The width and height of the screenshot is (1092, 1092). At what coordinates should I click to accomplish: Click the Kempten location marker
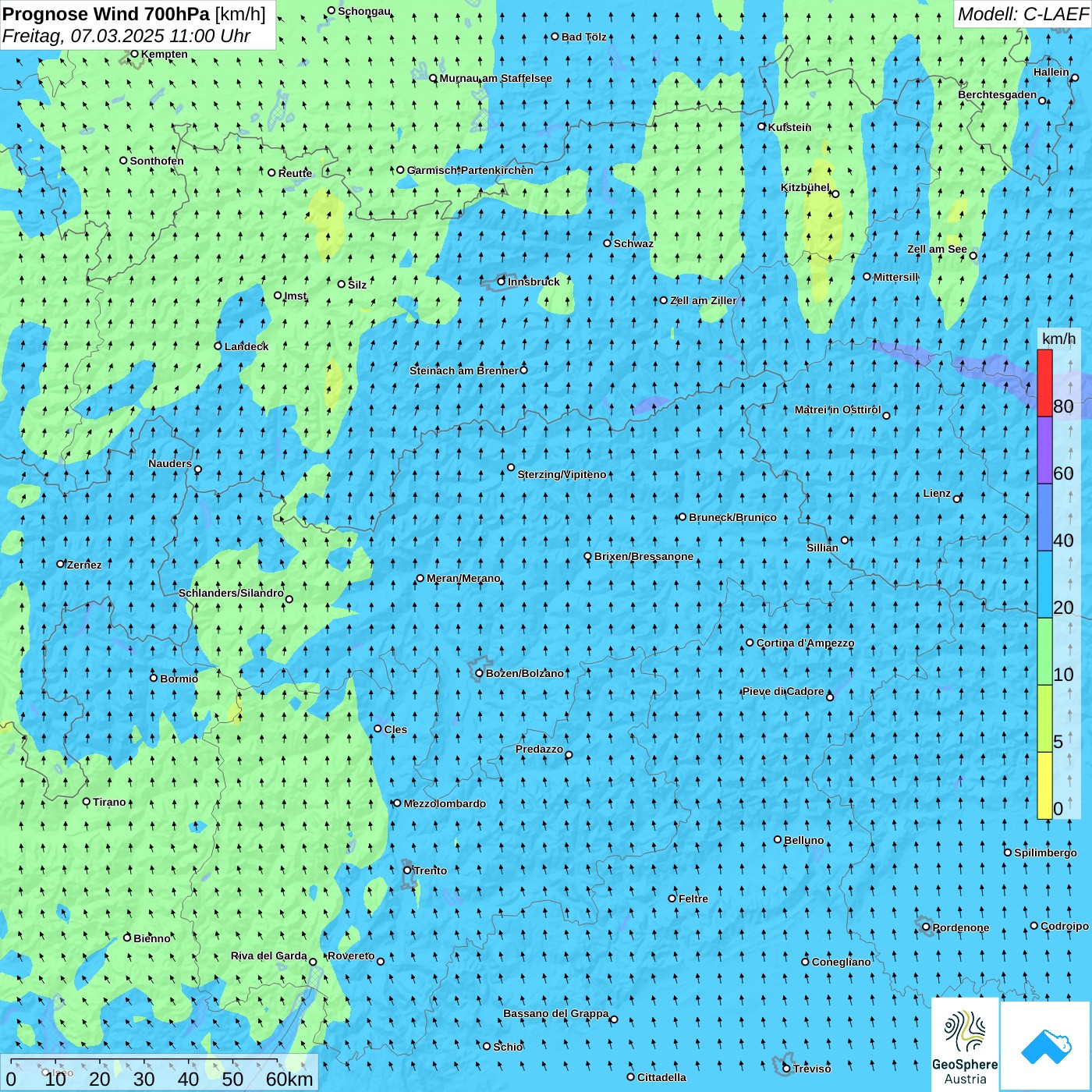tap(134, 54)
